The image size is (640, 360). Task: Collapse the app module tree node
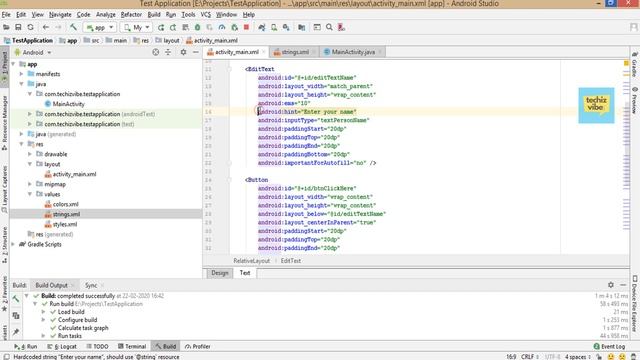point(13,64)
